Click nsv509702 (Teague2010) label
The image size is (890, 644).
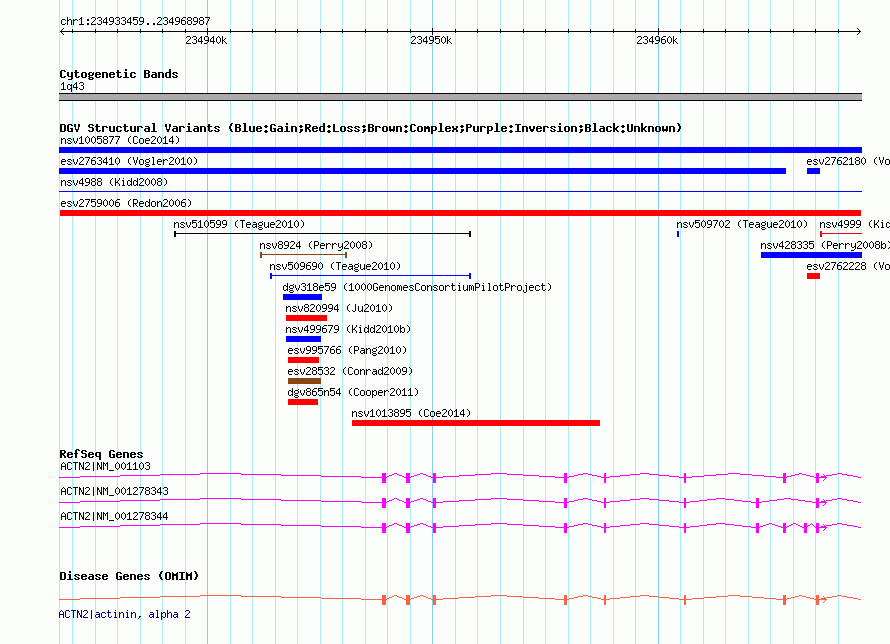pos(742,224)
